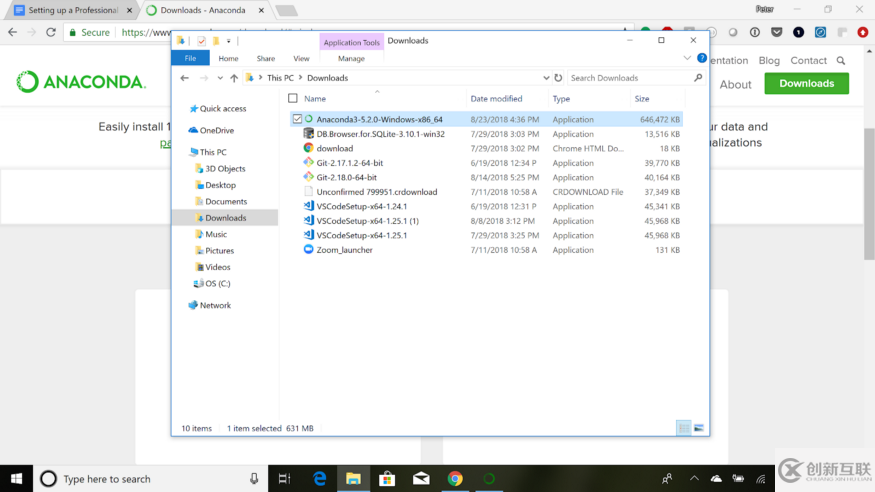This screenshot has height=492, width=875.
Task: Open Explorer help question mark icon
Action: point(702,58)
